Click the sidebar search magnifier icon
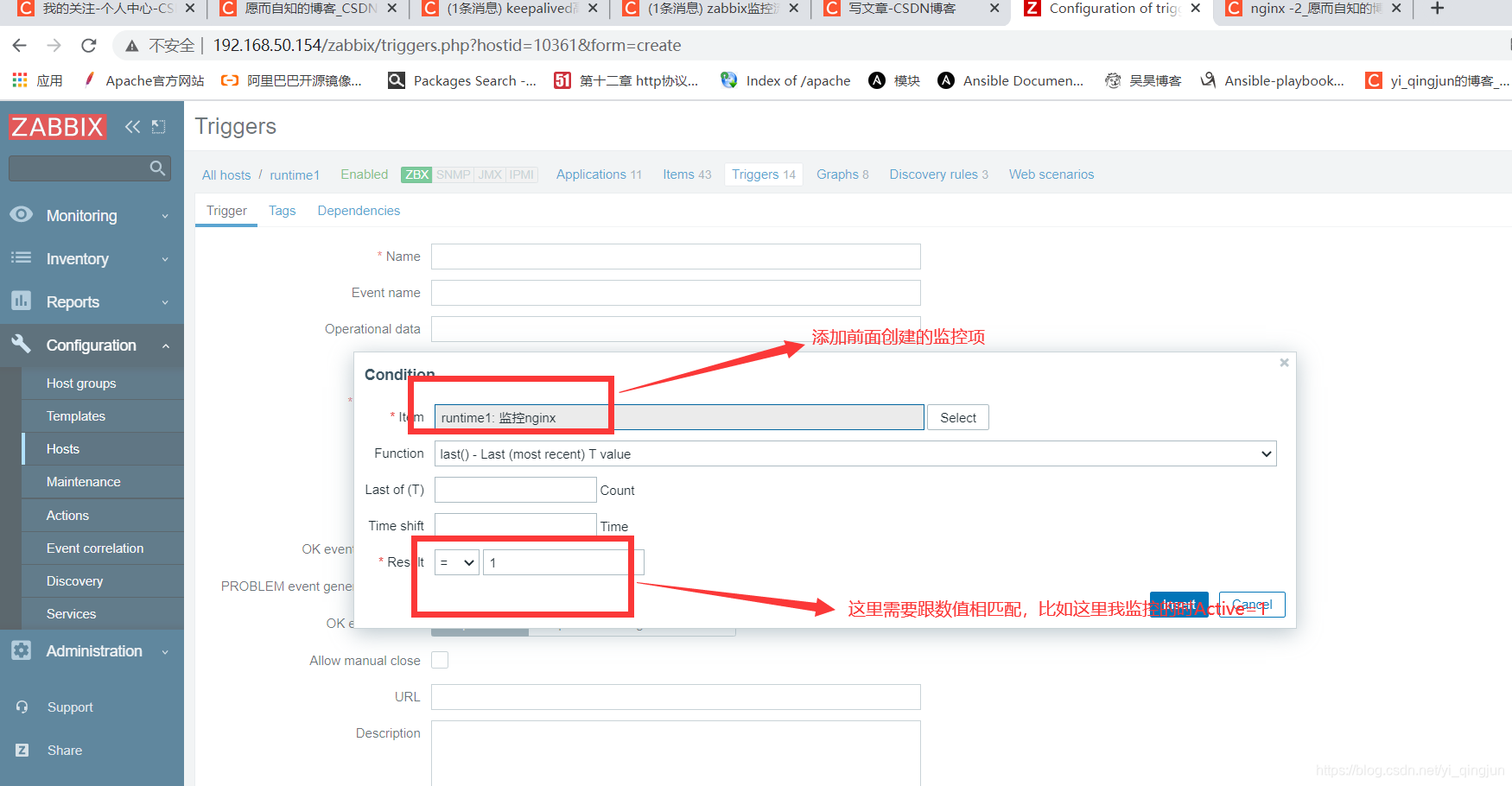The width and height of the screenshot is (1512, 786). point(157,168)
